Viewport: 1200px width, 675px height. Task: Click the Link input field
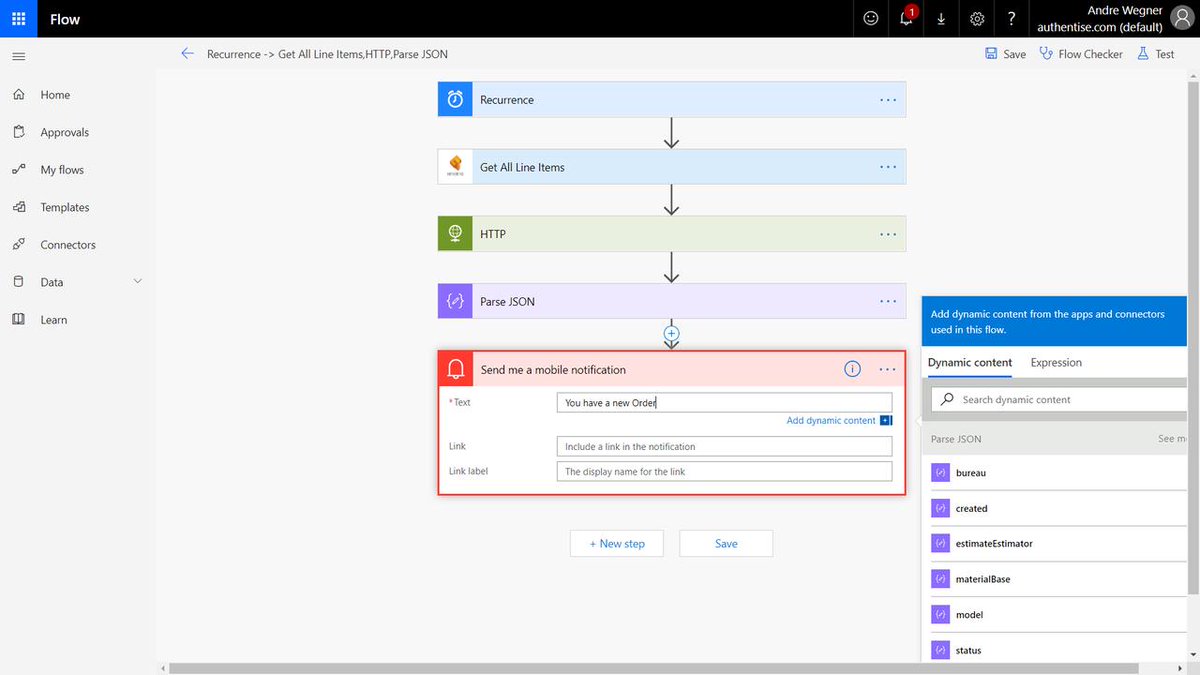[x=724, y=446]
